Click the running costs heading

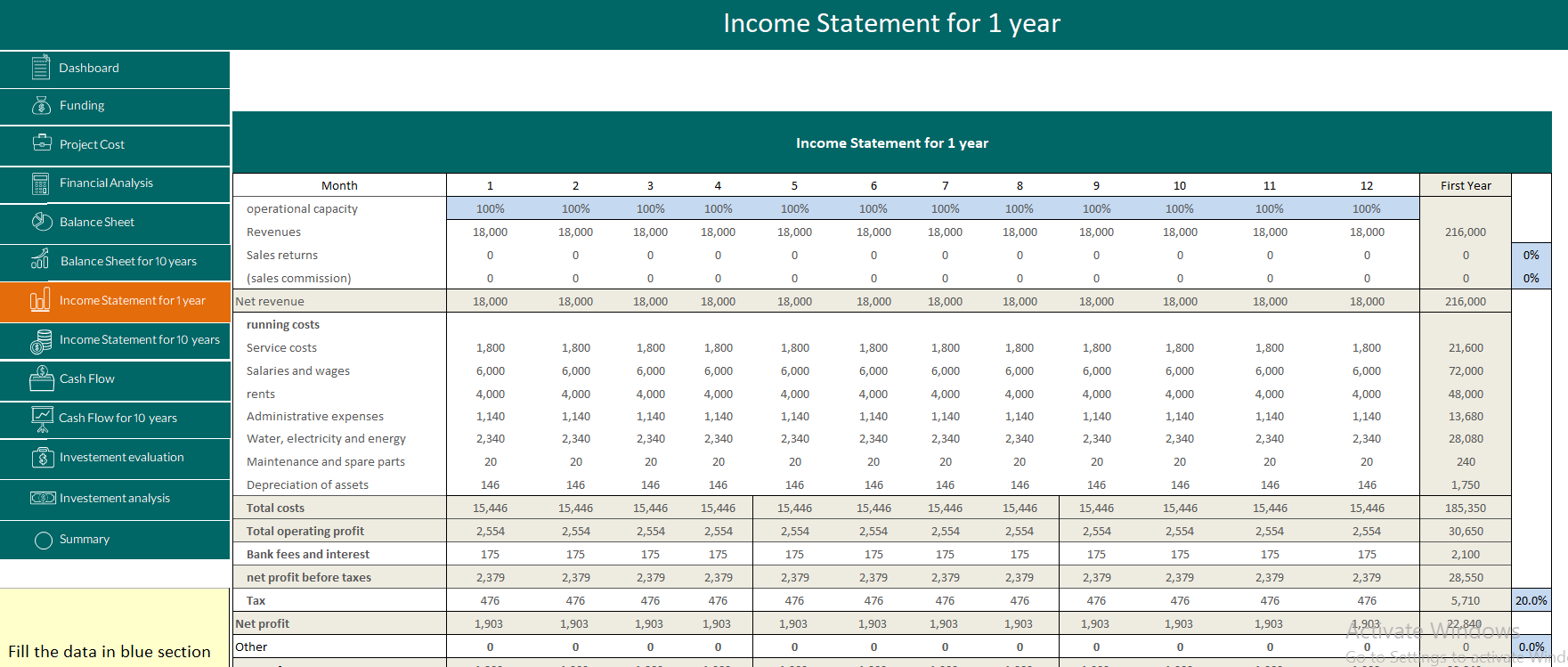coord(283,324)
